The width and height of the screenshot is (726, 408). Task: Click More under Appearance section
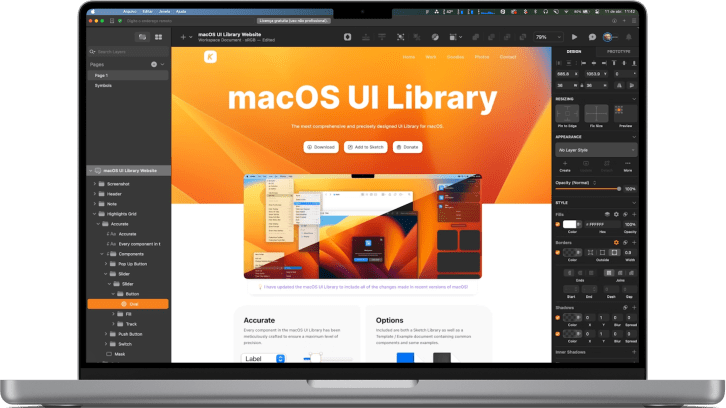click(x=628, y=165)
